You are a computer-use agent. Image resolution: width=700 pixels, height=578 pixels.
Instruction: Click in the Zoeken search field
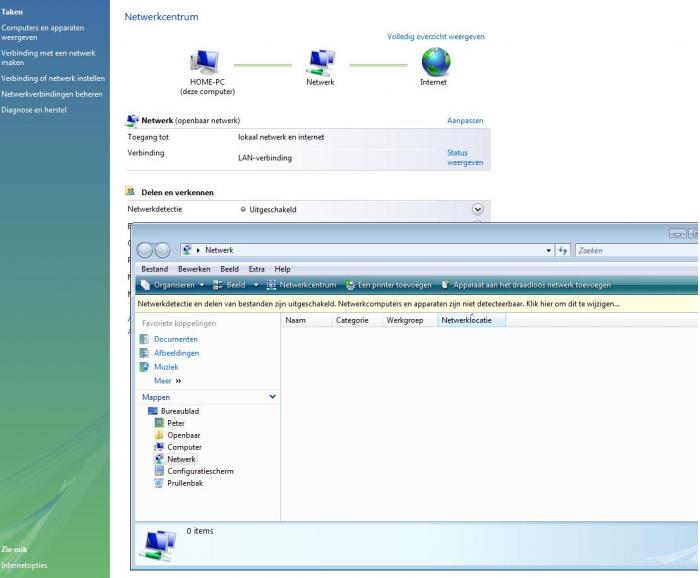click(630, 249)
